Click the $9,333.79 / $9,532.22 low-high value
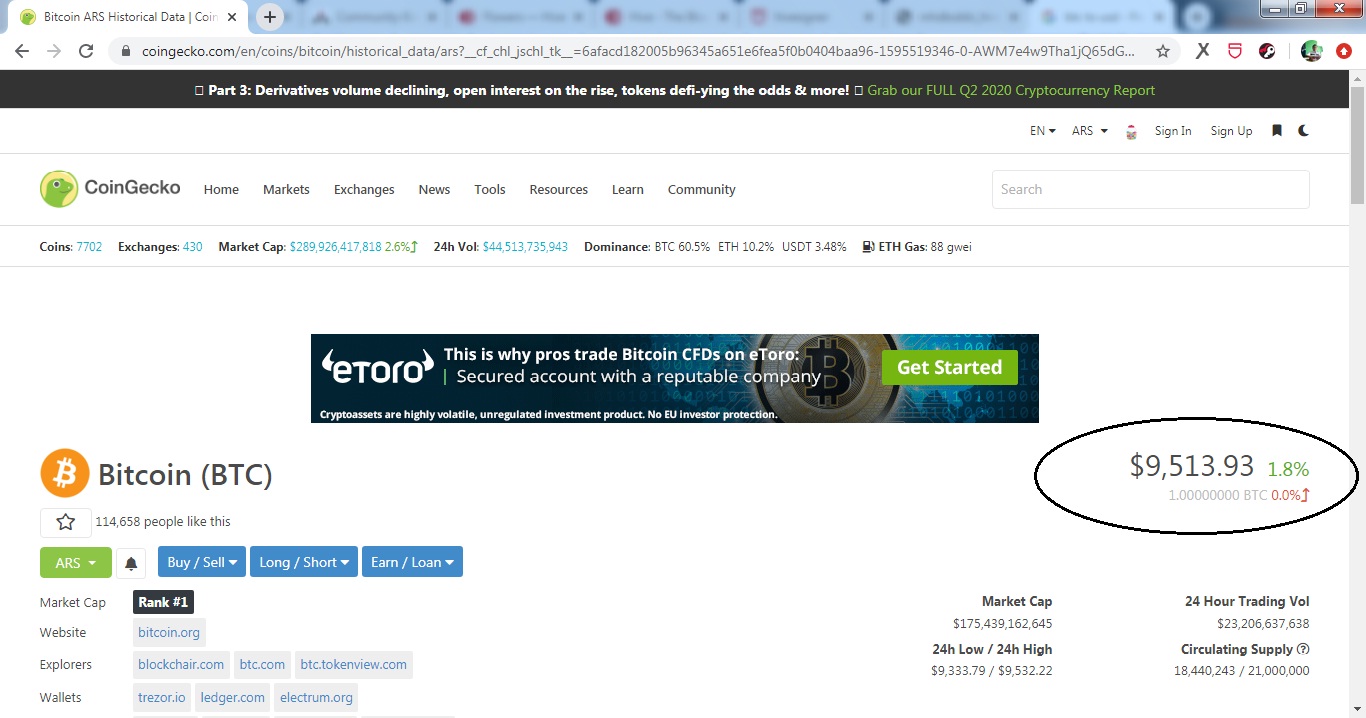Viewport: 1366px width, 718px height. 991,671
